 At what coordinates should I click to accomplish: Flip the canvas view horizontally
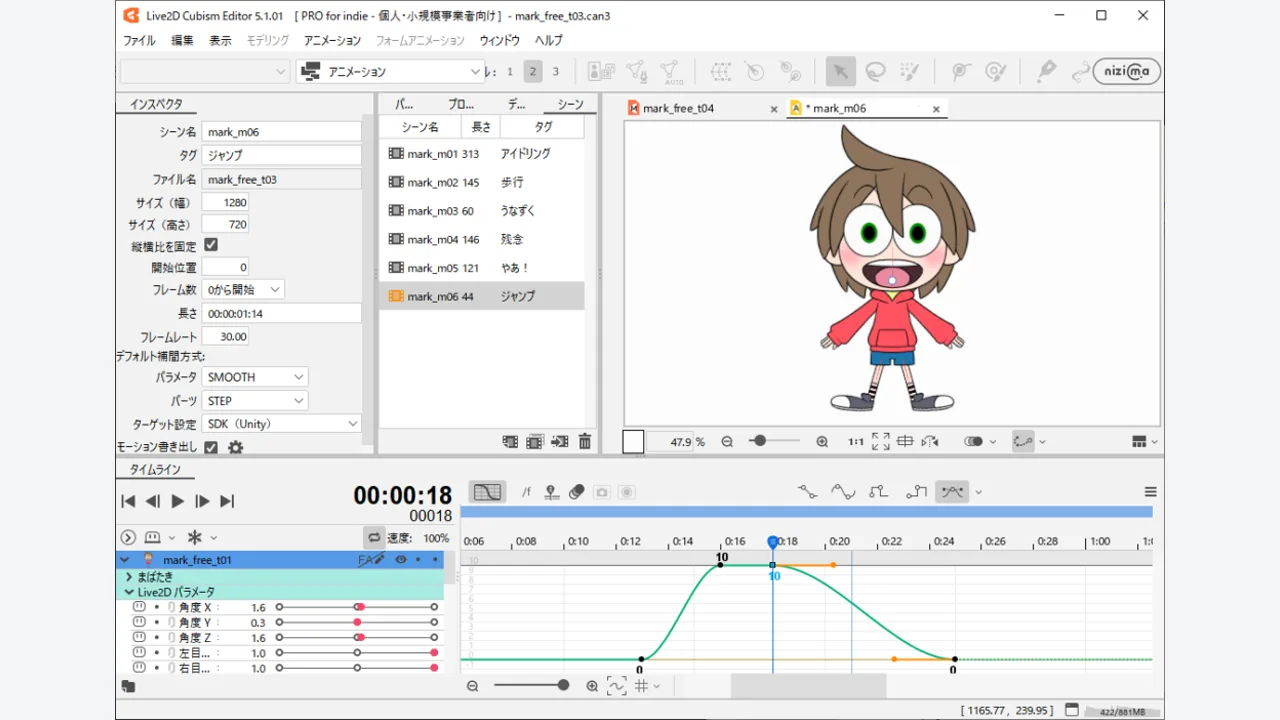pos(930,441)
